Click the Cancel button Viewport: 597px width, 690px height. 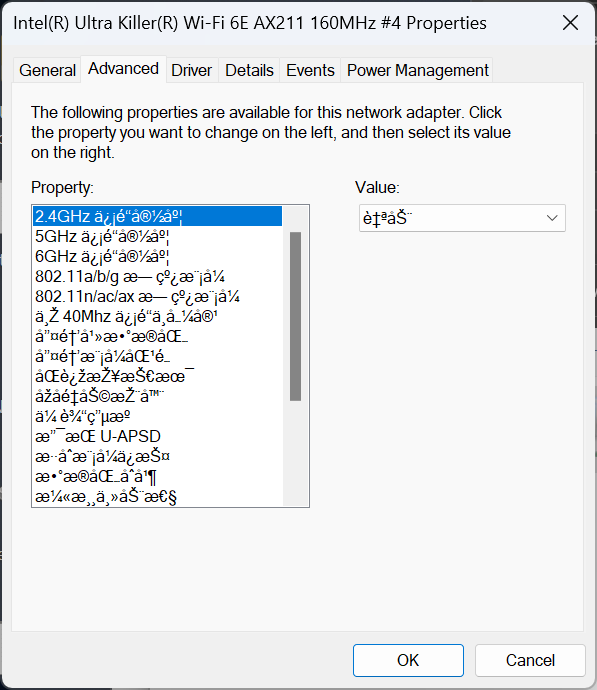tap(530, 660)
